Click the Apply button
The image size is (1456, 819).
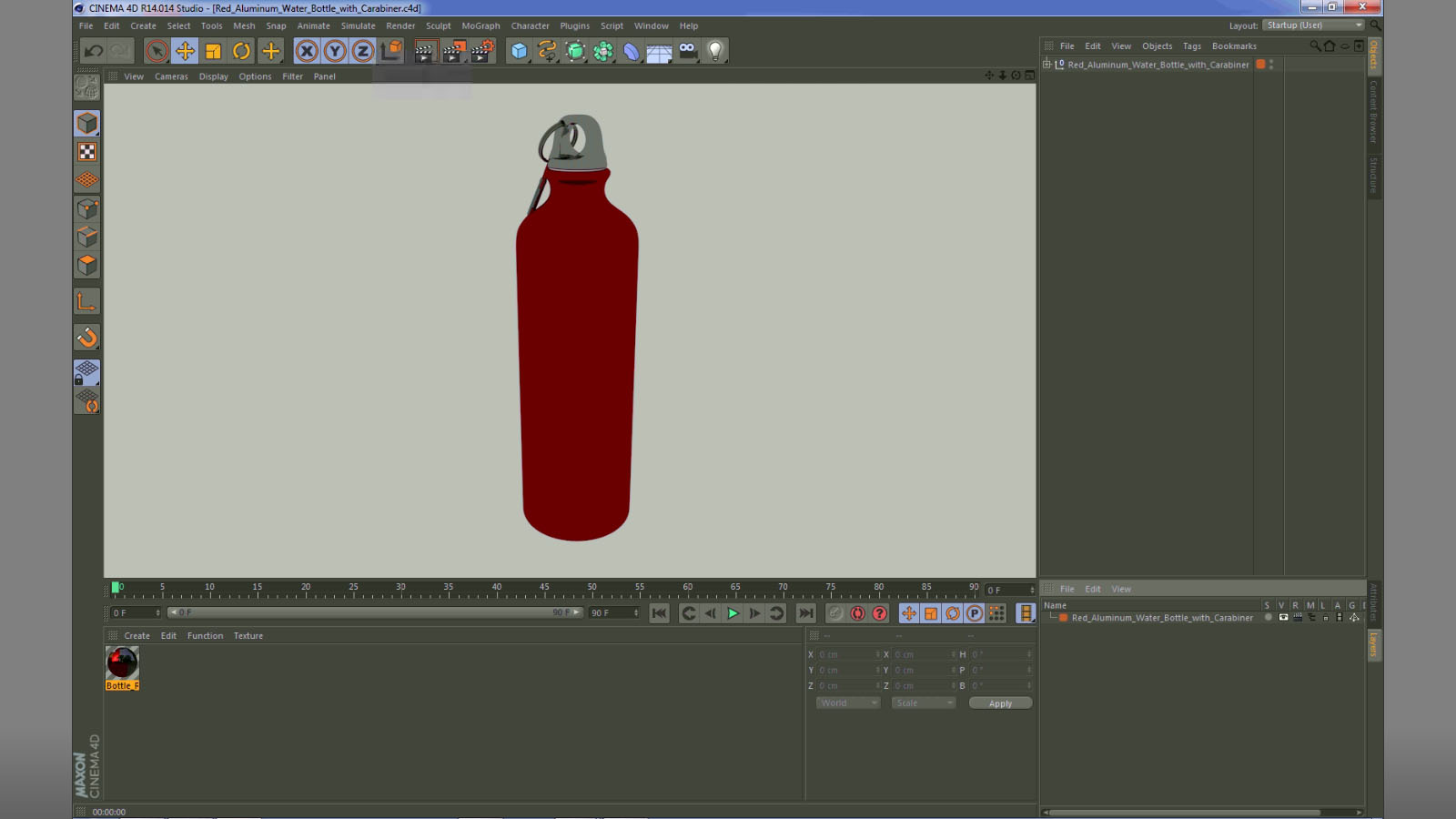tap(1000, 703)
